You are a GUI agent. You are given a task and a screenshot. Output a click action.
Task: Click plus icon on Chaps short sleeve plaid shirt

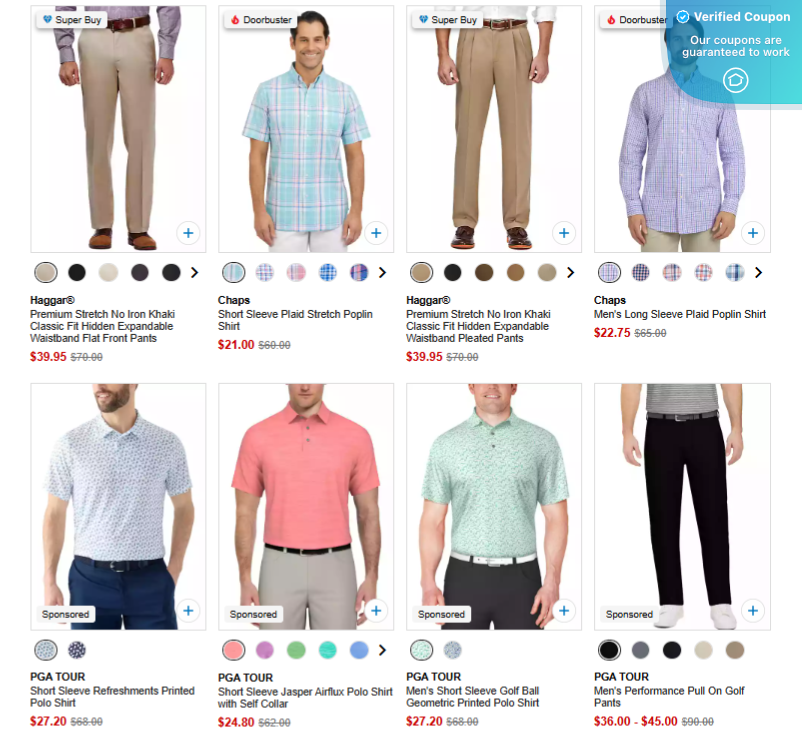[x=376, y=233]
